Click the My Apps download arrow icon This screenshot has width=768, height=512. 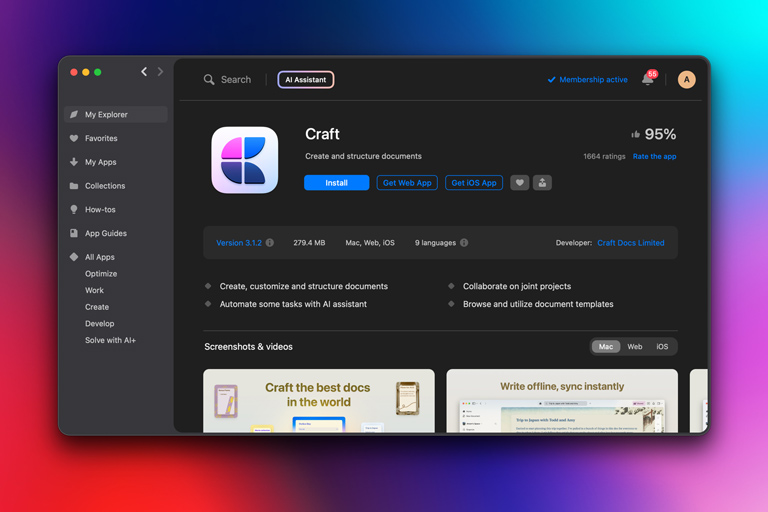click(x=74, y=162)
